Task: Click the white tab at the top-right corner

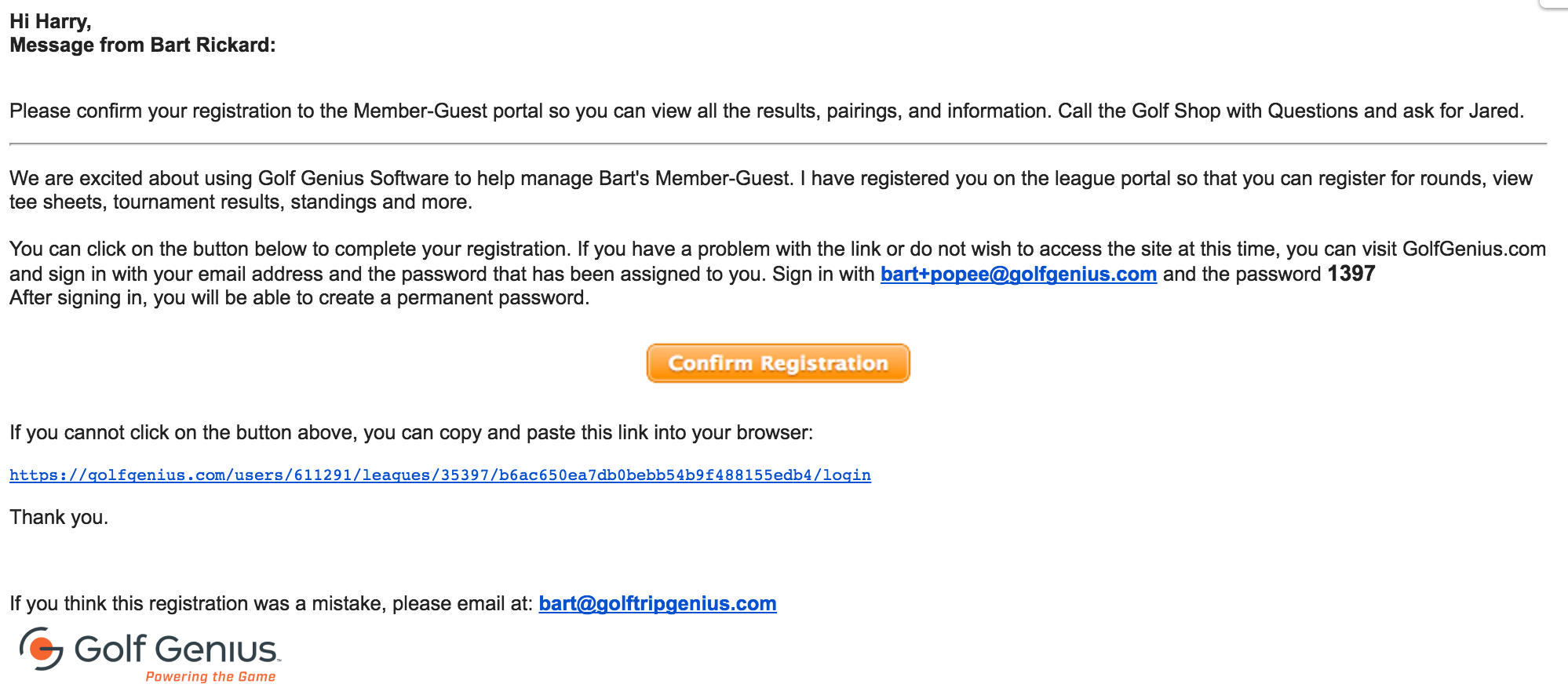Action: click(1555, 4)
